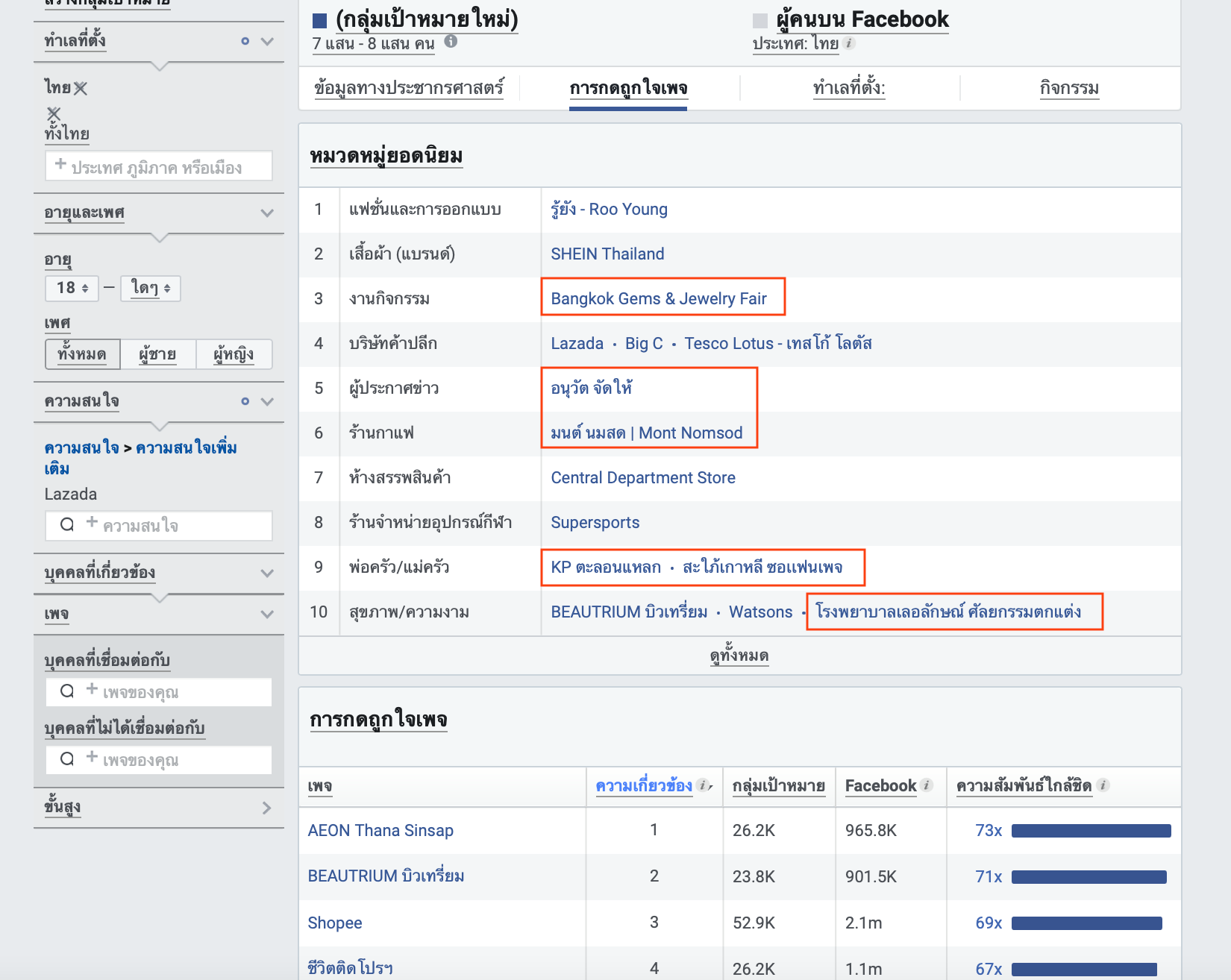Screen dimensions: 1231x980
Task: Open the maximum age ใดๆ dropdown
Action: (151, 288)
